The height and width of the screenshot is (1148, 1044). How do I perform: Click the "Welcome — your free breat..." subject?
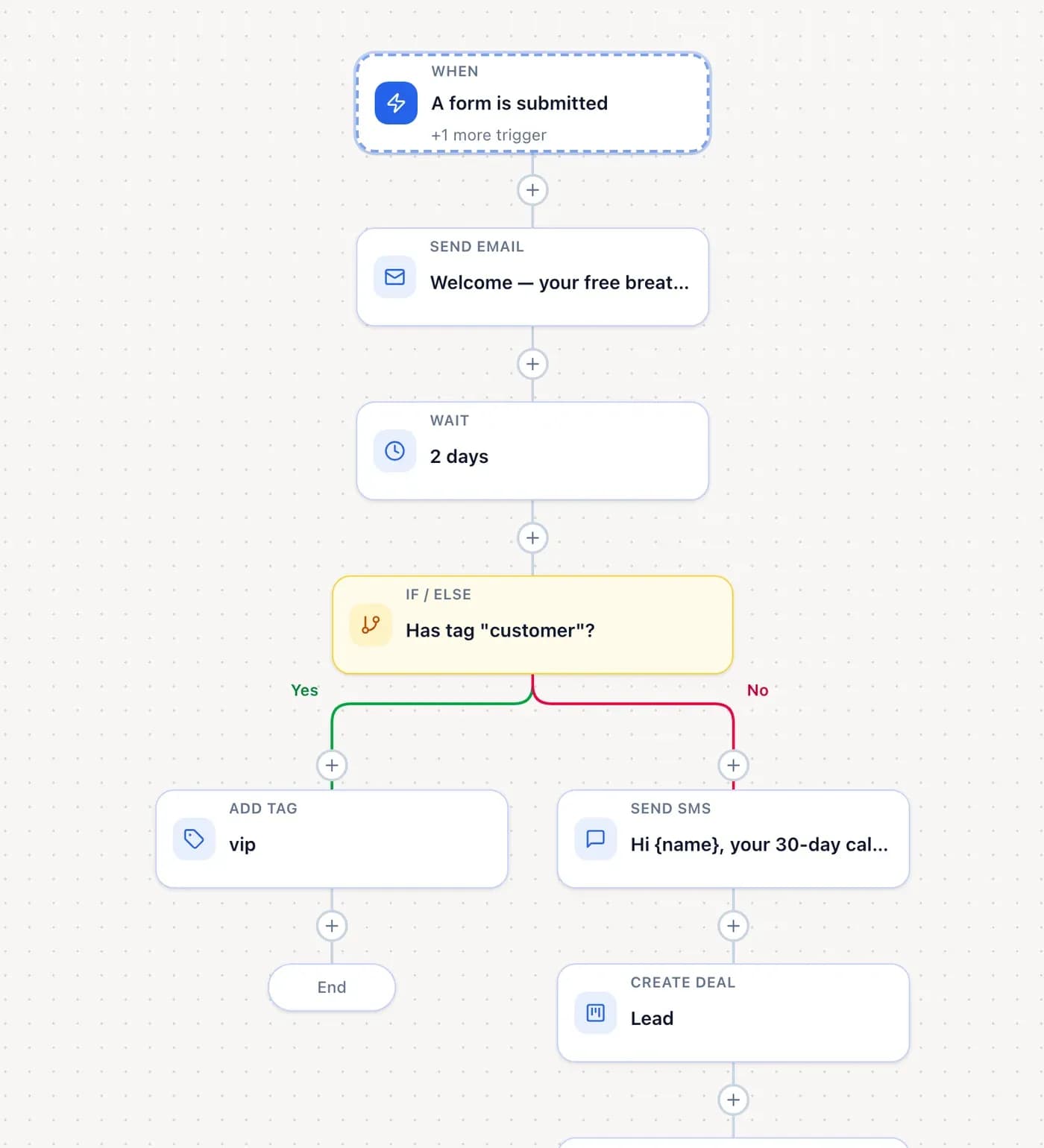pyautogui.click(x=559, y=283)
